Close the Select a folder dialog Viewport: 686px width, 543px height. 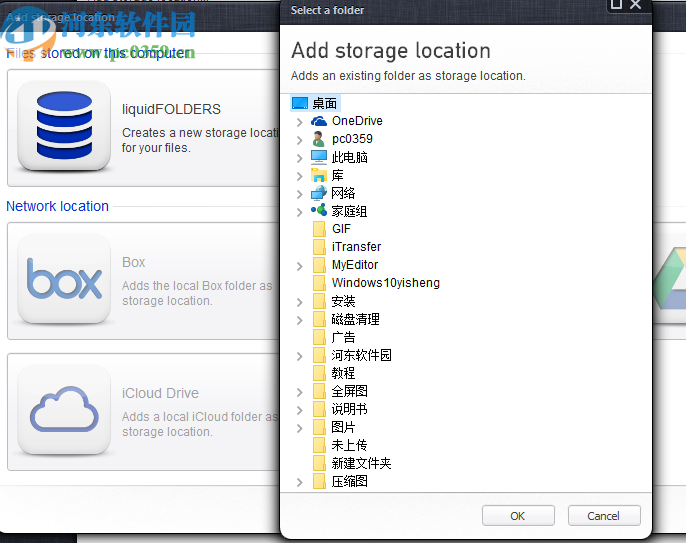[x=635, y=4]
